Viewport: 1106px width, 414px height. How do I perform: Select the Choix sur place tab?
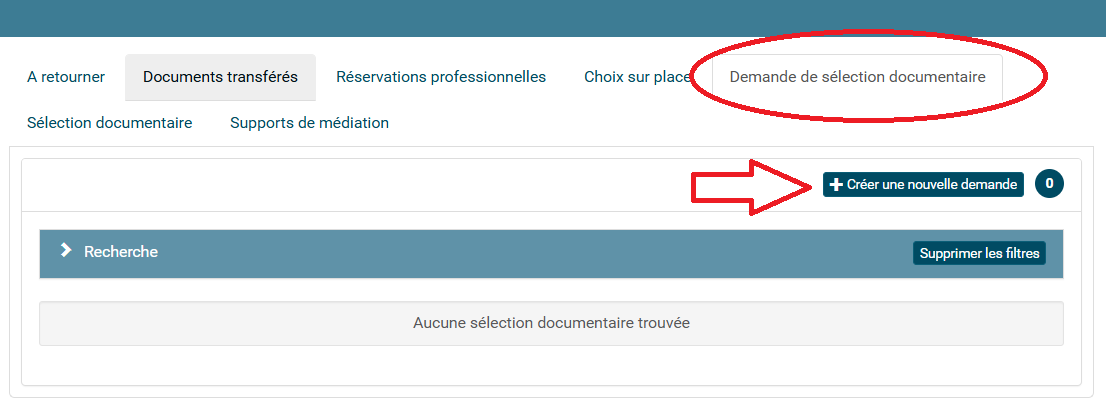[x=637, y=77]
